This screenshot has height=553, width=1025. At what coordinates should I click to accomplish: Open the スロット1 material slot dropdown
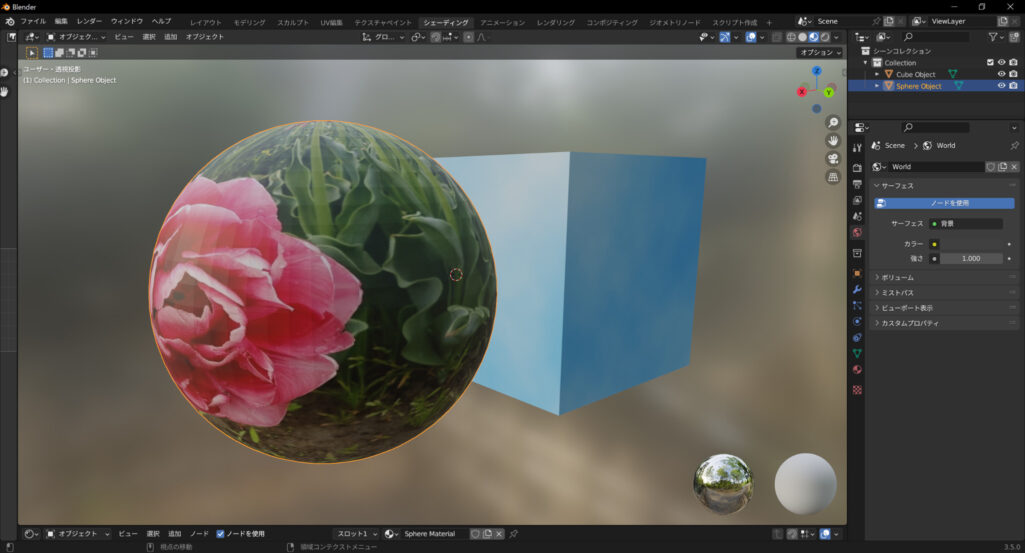tap(356, 533)
